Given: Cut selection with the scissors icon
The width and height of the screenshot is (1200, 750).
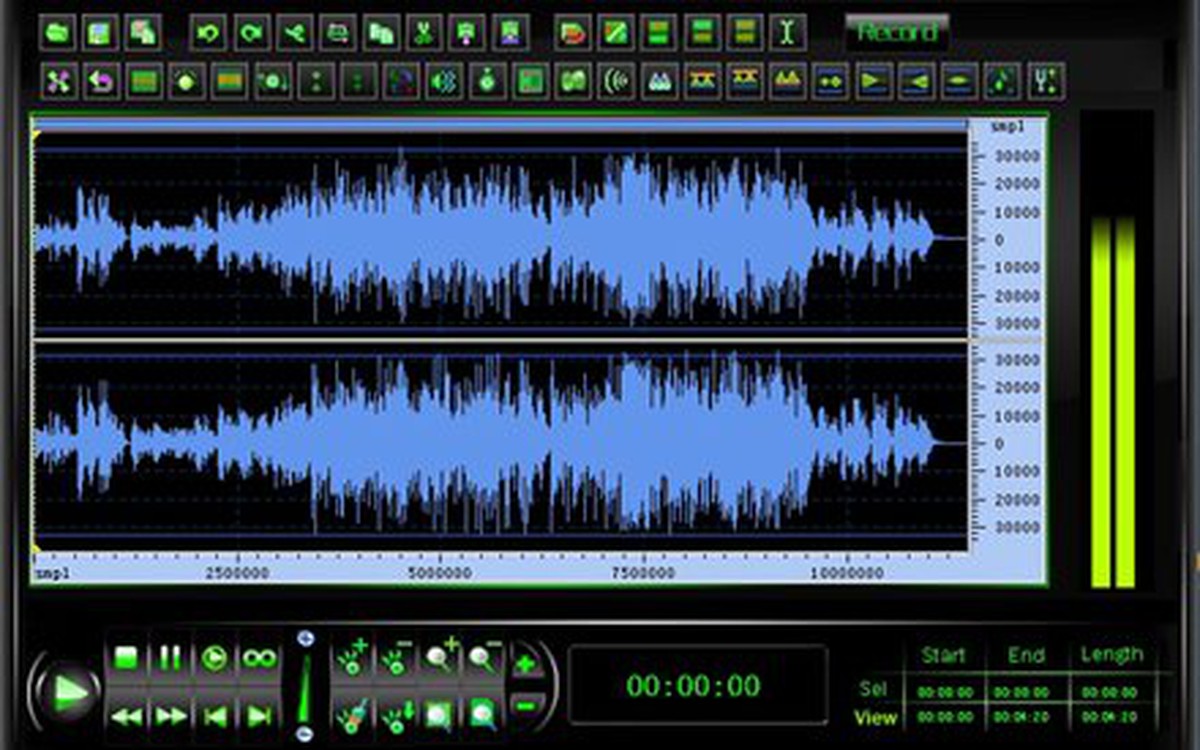Looking at the screenshot, I should pyautogui.click(x=424, y=32).
